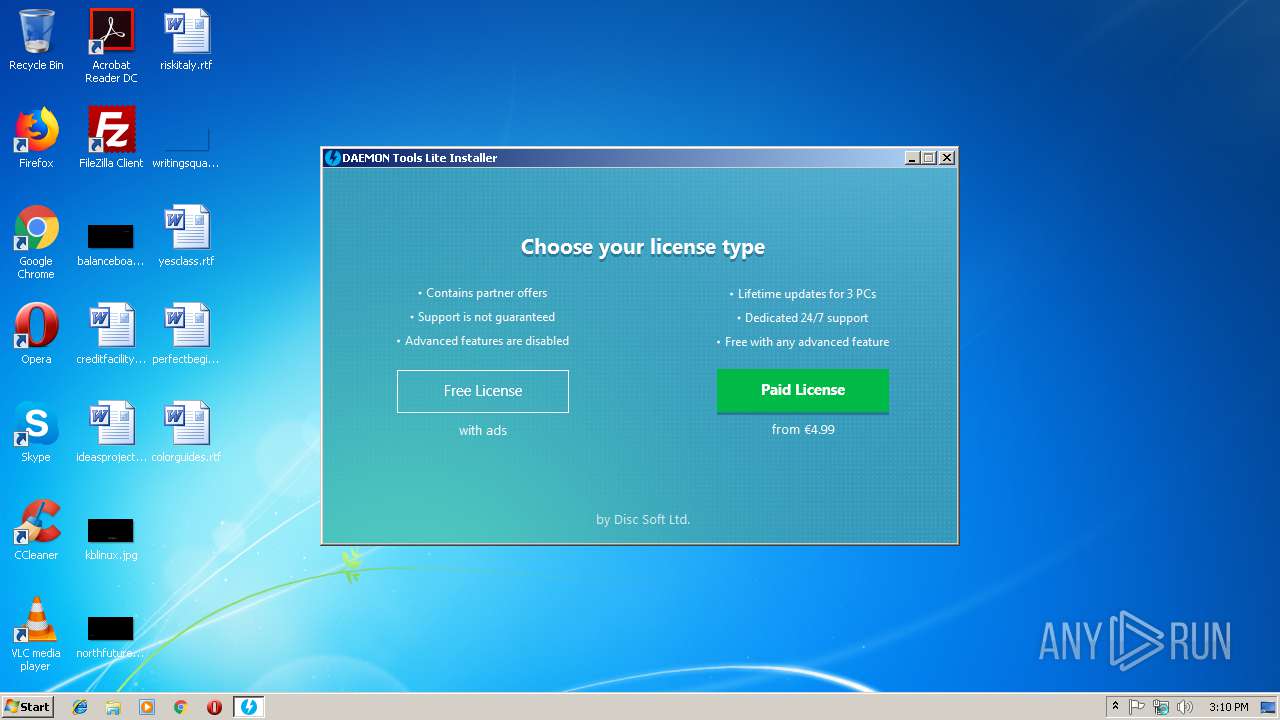
Task: Click the 'Choose your license type' heading
Action: tap(643, 247)
